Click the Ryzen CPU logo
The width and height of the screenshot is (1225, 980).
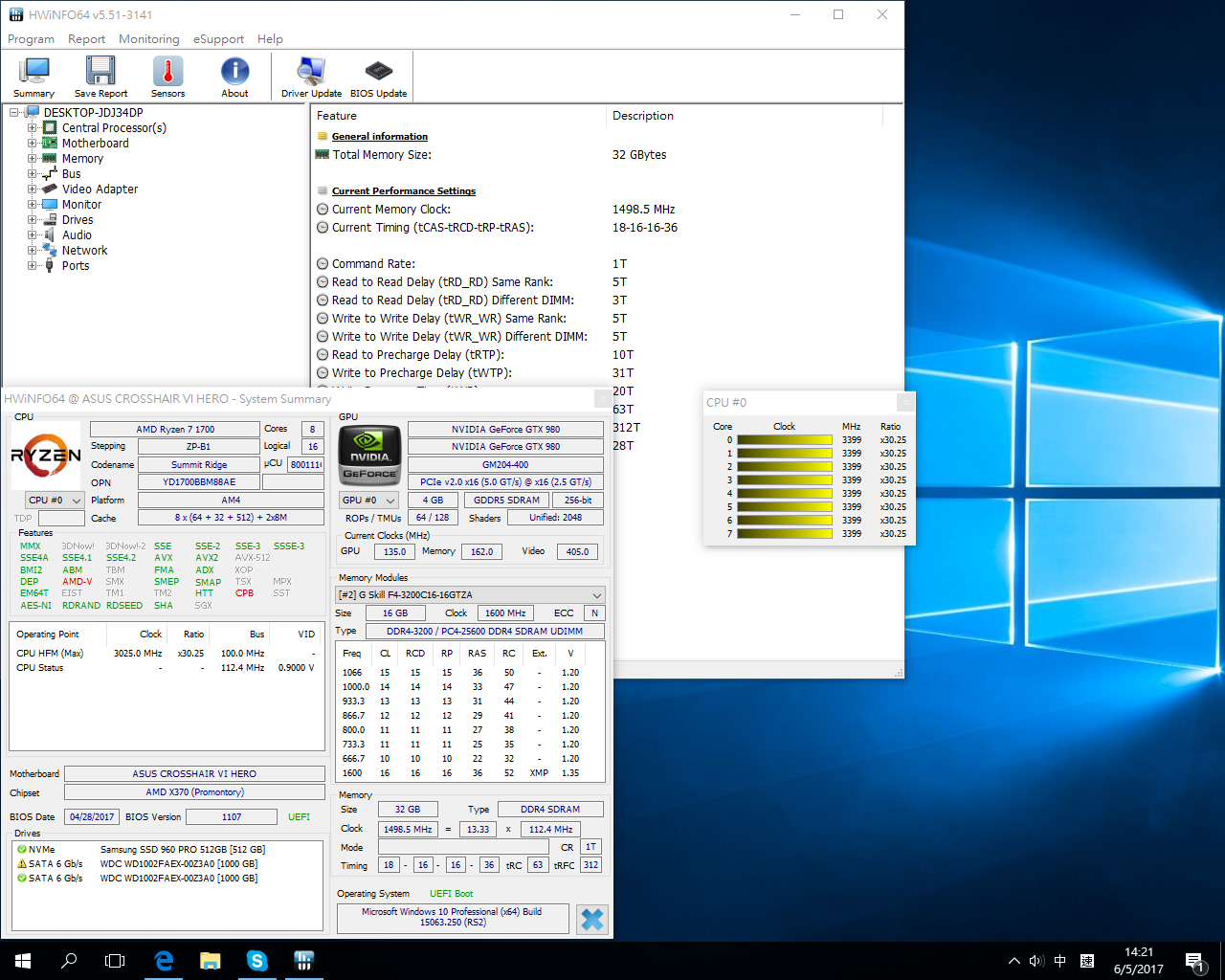click(46, 456)
